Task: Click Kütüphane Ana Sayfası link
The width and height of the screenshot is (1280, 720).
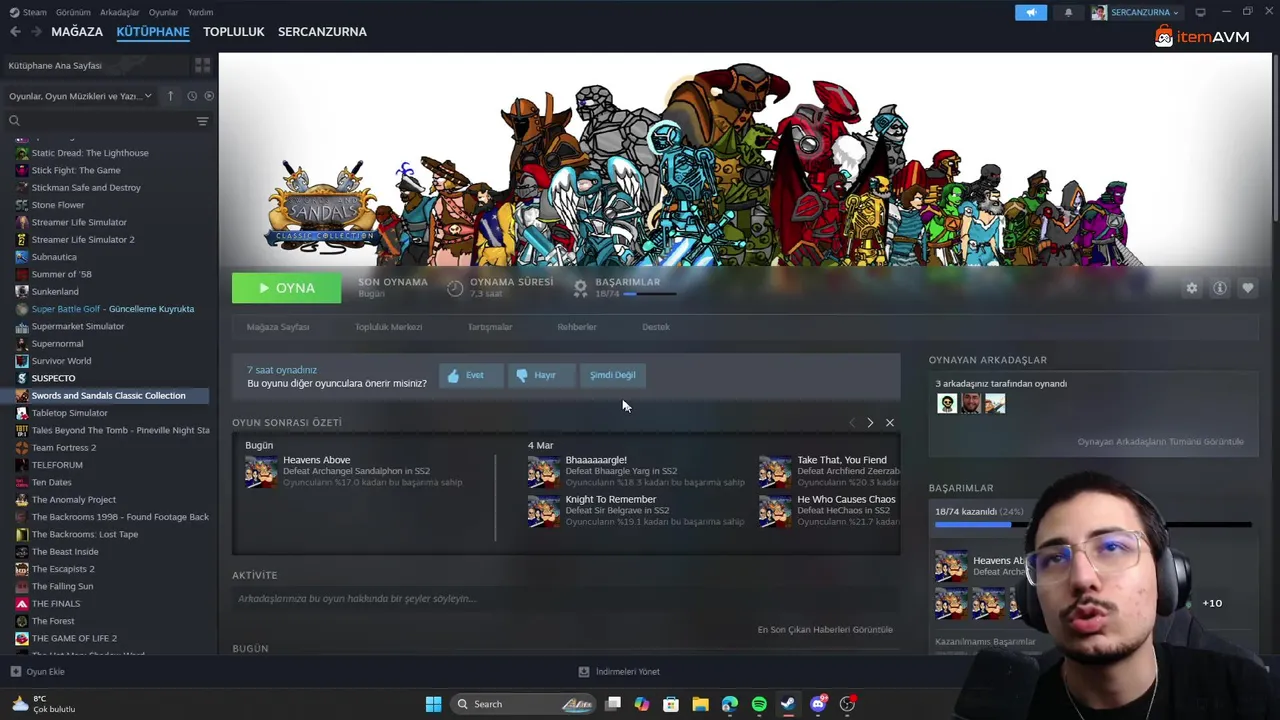Action: click(55, 66)
